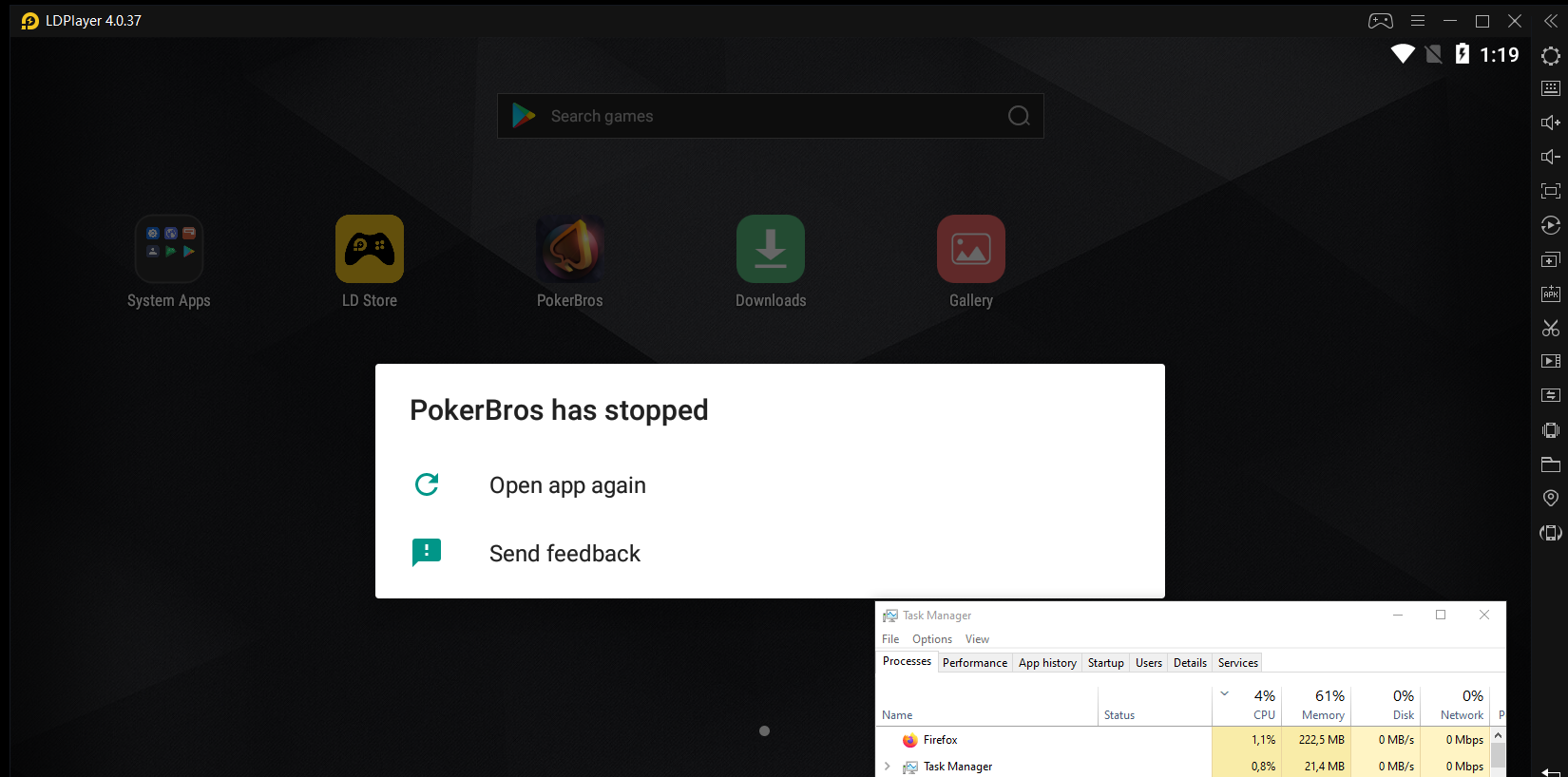Switch to the Details tab
The width and height of the screenshot is (1568, 777).
point(1190,663)
